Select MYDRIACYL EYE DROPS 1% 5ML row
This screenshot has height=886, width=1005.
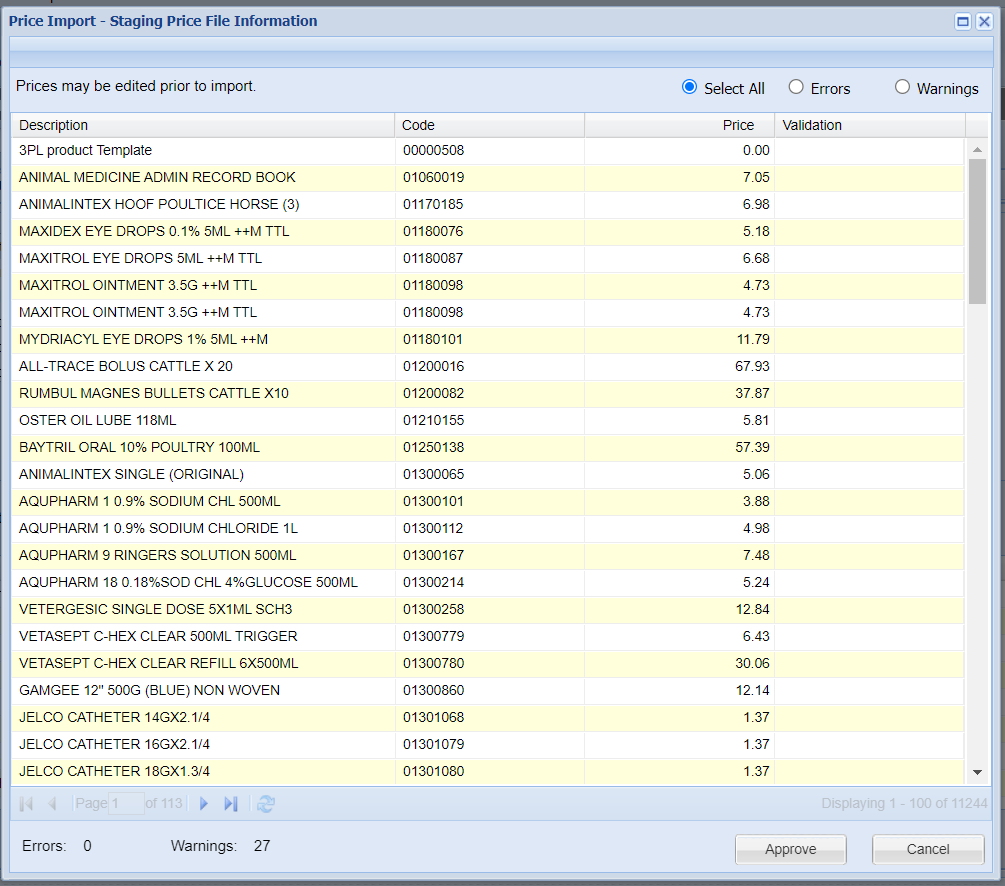tap(487, 339)
